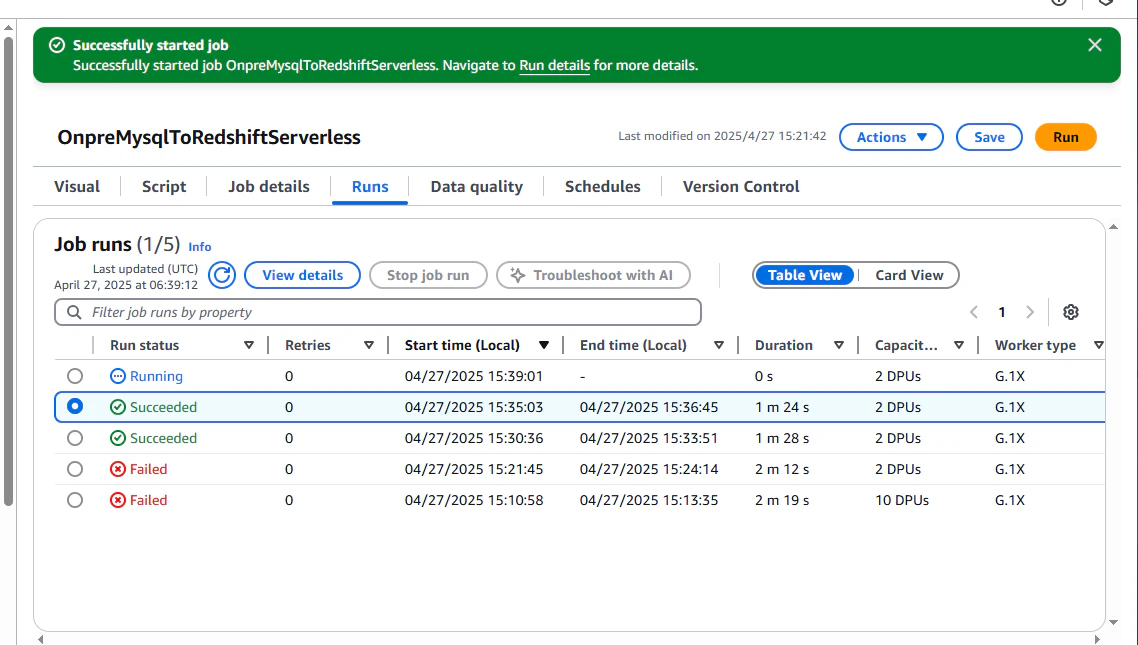Screen dimensions: 1138x645
Task: Switch to Card View
Action: coord(909,275)
